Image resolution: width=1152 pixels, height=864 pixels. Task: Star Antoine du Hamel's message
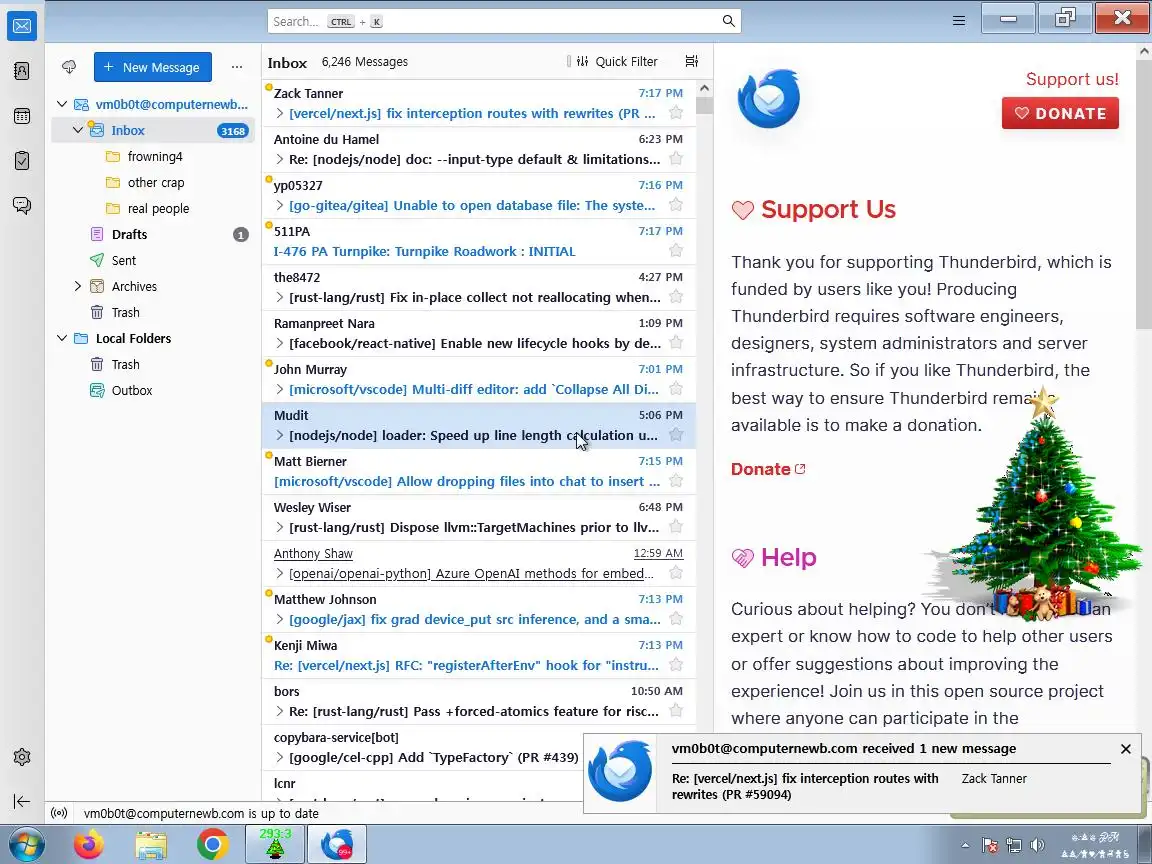[x=676, y=159]
